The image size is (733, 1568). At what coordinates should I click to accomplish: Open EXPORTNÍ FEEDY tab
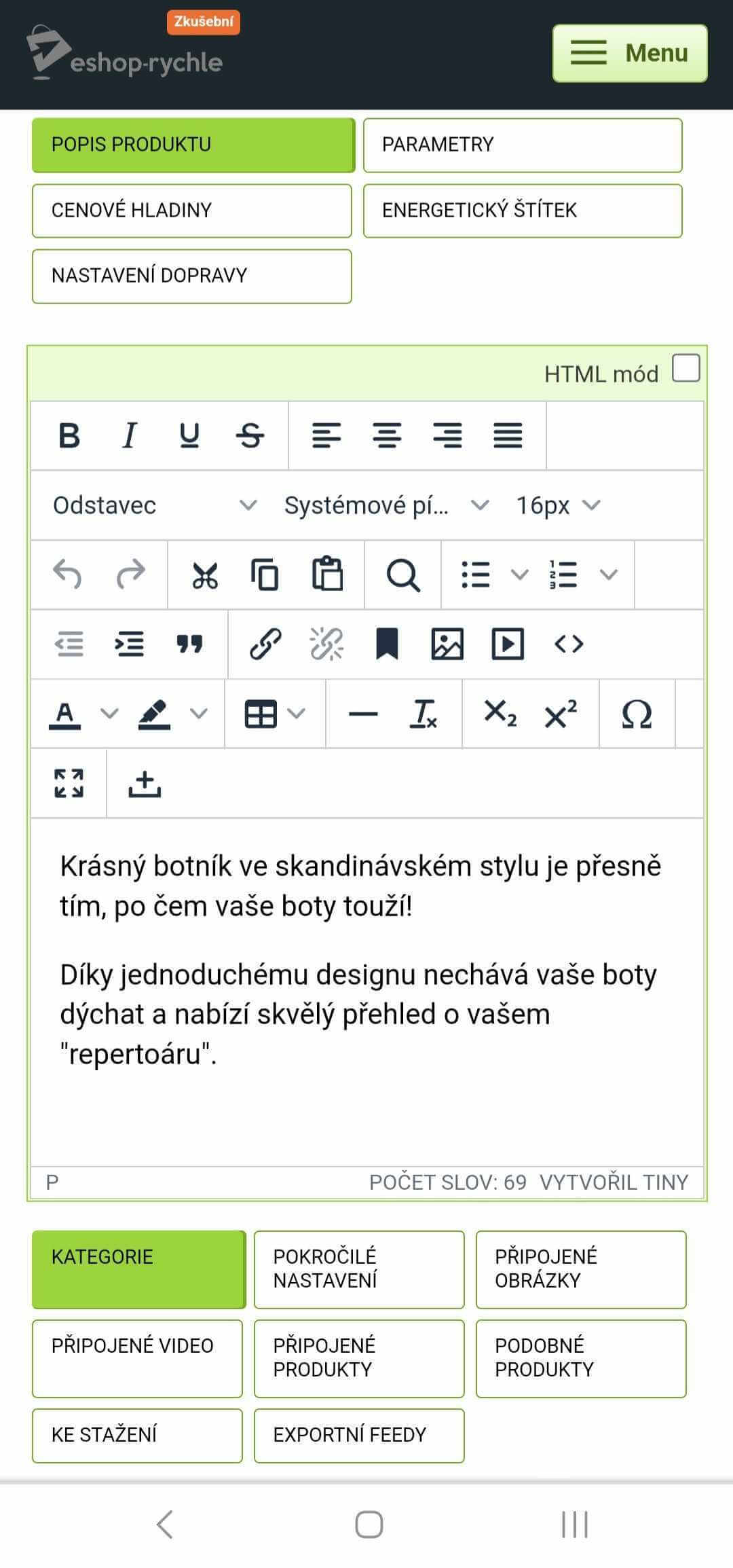point(359,1436)
